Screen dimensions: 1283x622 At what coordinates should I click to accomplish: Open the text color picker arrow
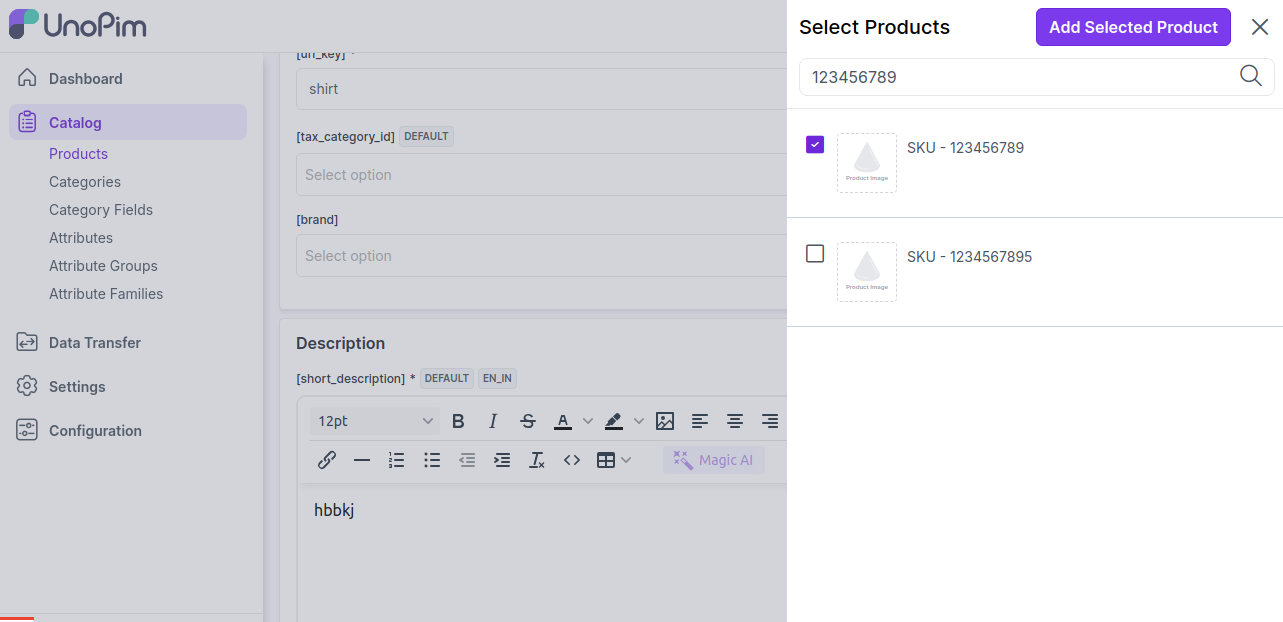[588, 421]
